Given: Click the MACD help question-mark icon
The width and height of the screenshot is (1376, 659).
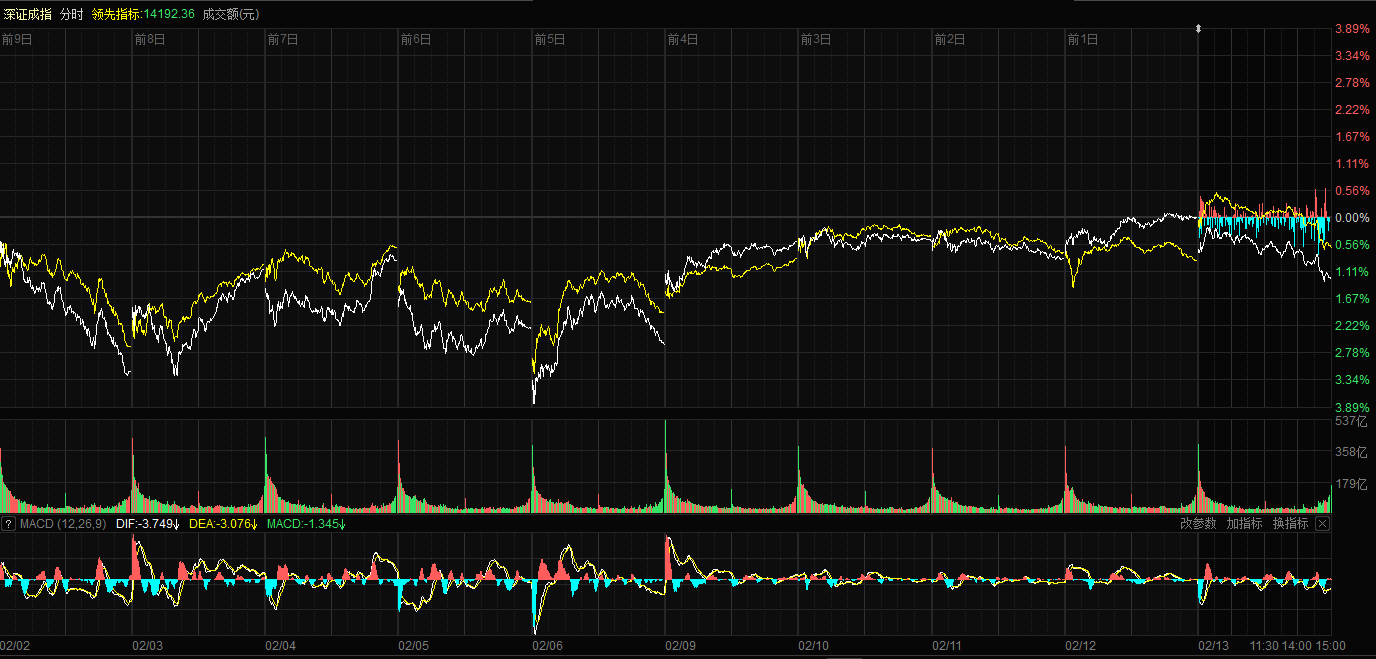Looking at the screenshot, I should click(x=8, y=524).
